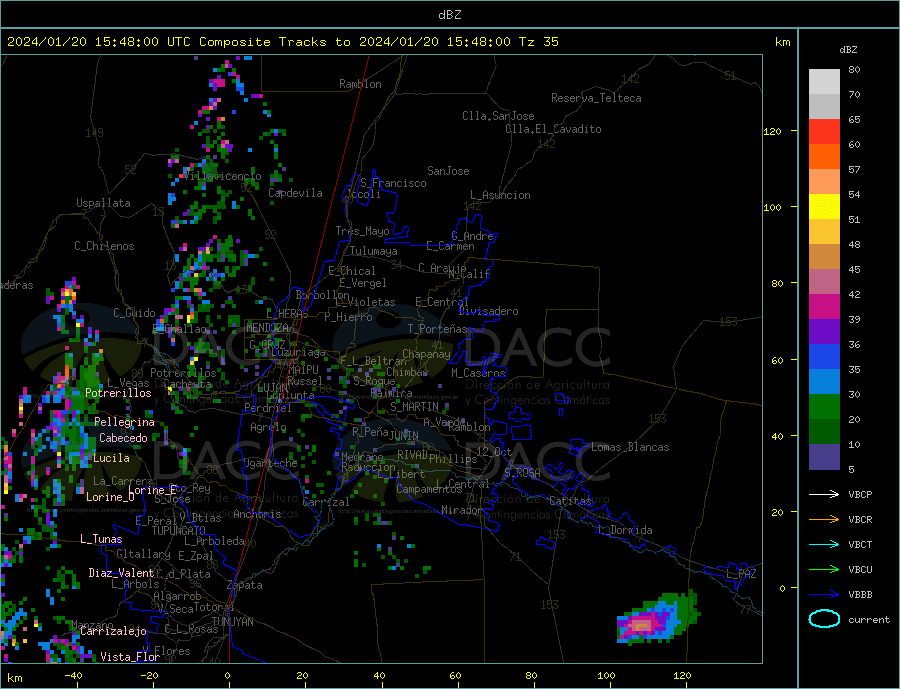Viewport: 900px width, 689px height.
Task: Select the purple swatch in dBZ scale
Action: pyautogui.click(x=824, y=332)
